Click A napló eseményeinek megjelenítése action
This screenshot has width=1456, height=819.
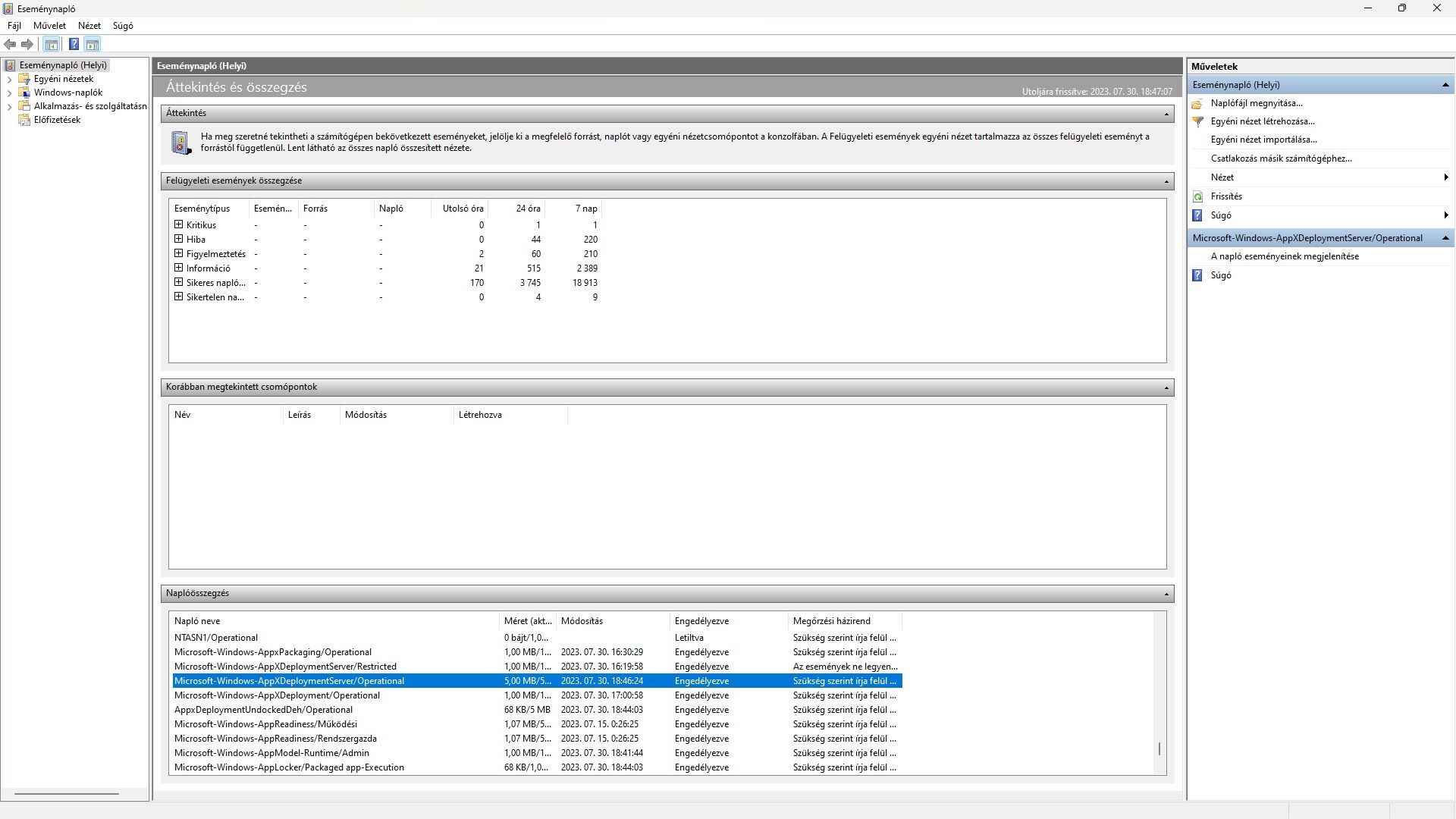point(1285,256)
